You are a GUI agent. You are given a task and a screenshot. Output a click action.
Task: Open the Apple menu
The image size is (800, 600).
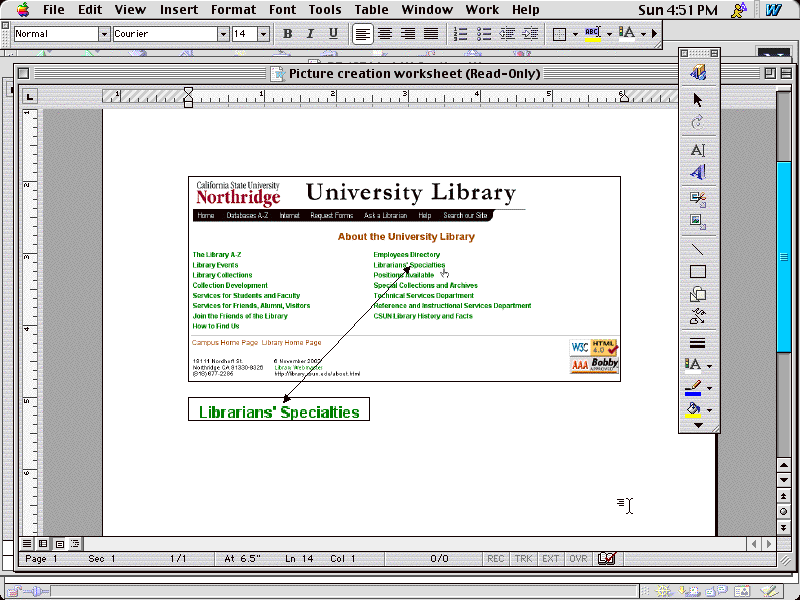(23, 9)
